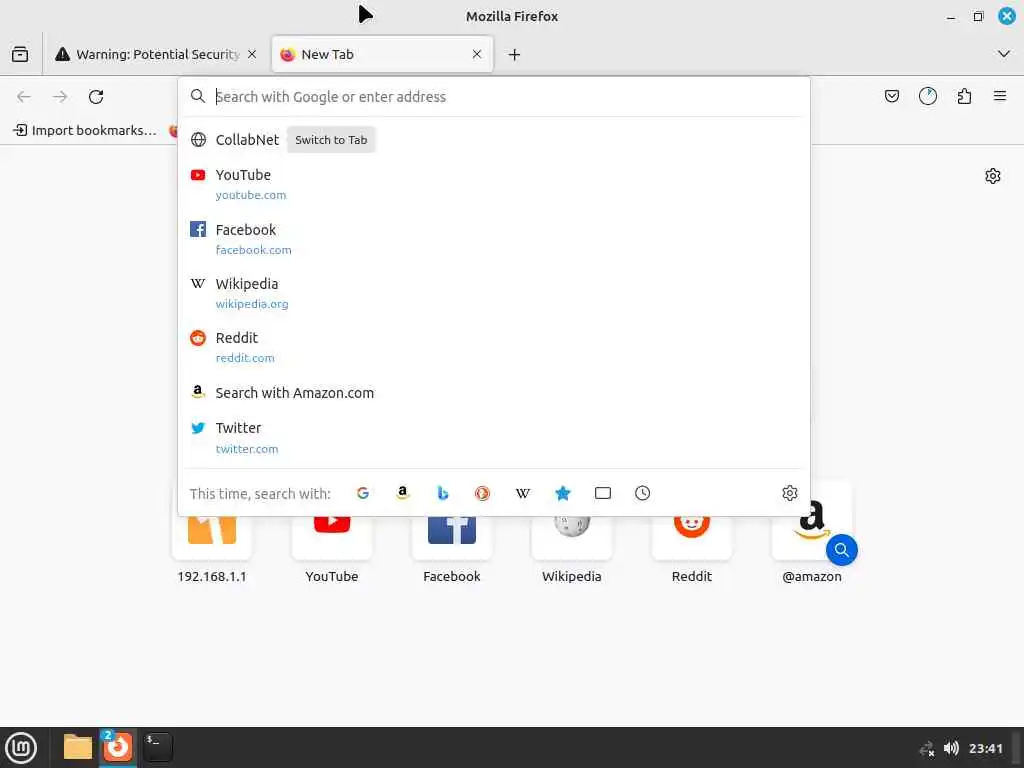Open the Firefox View icon
Viewport: 1024px width, 768px height.
tap(20, 54)
